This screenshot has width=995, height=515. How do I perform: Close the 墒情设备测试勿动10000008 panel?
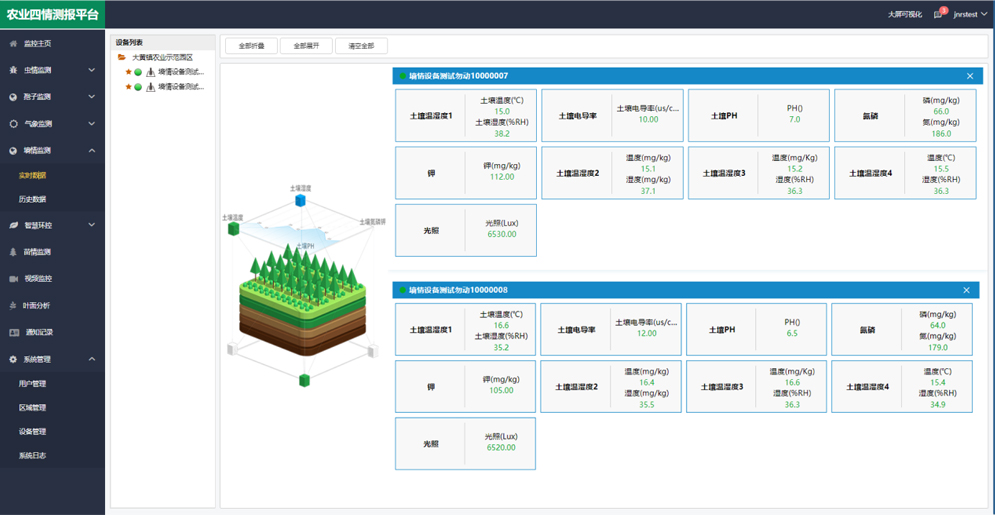coord(966,290)
